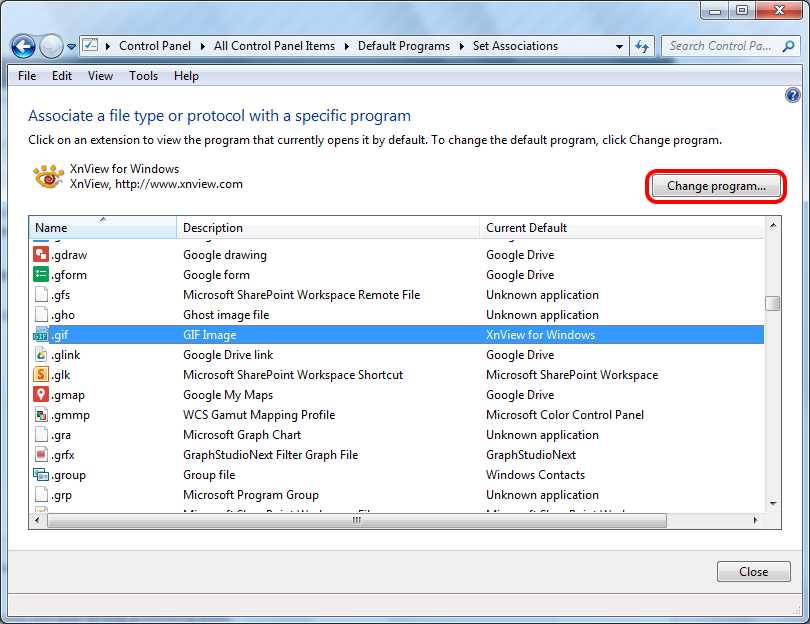Screen dimensions: 810x624
Task: Click the Forward navigation arrow
Action: click(x=51, y=46)
